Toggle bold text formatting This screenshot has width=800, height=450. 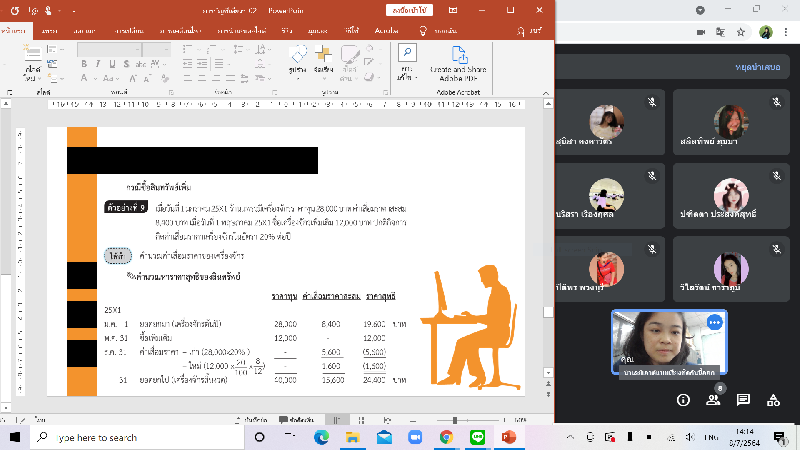click(84, 64)
